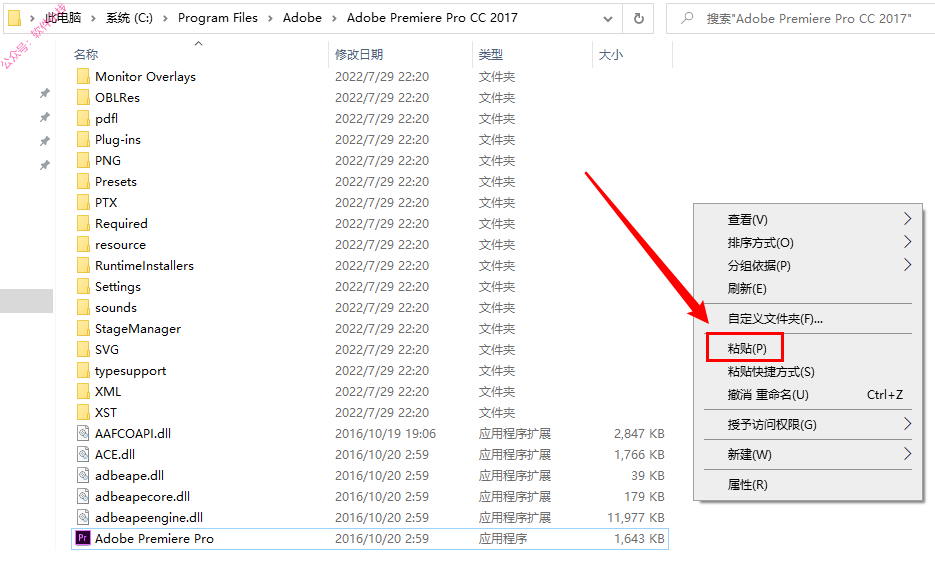Sort files by the 修改日期 column header
935x570 pixels.
(359, 54)
